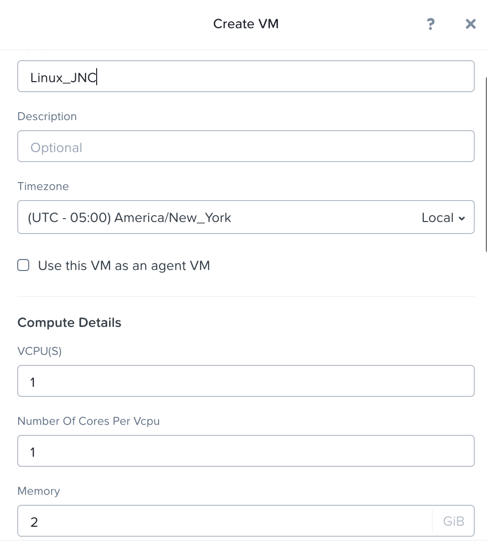
Task: Click the name field containing Linux_JNC
Action: pyautogui.click(x=246, y=76)
